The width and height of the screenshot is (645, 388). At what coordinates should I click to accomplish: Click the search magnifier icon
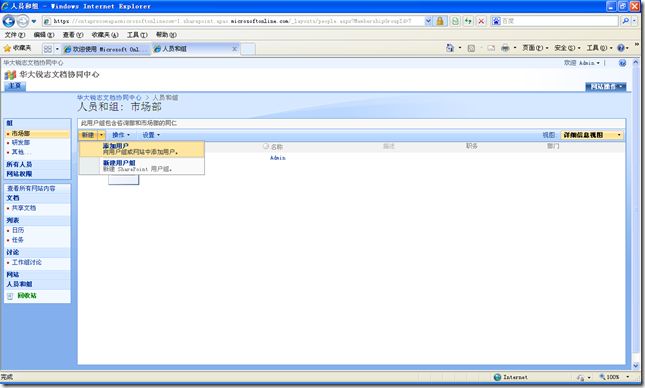[625, 21]
